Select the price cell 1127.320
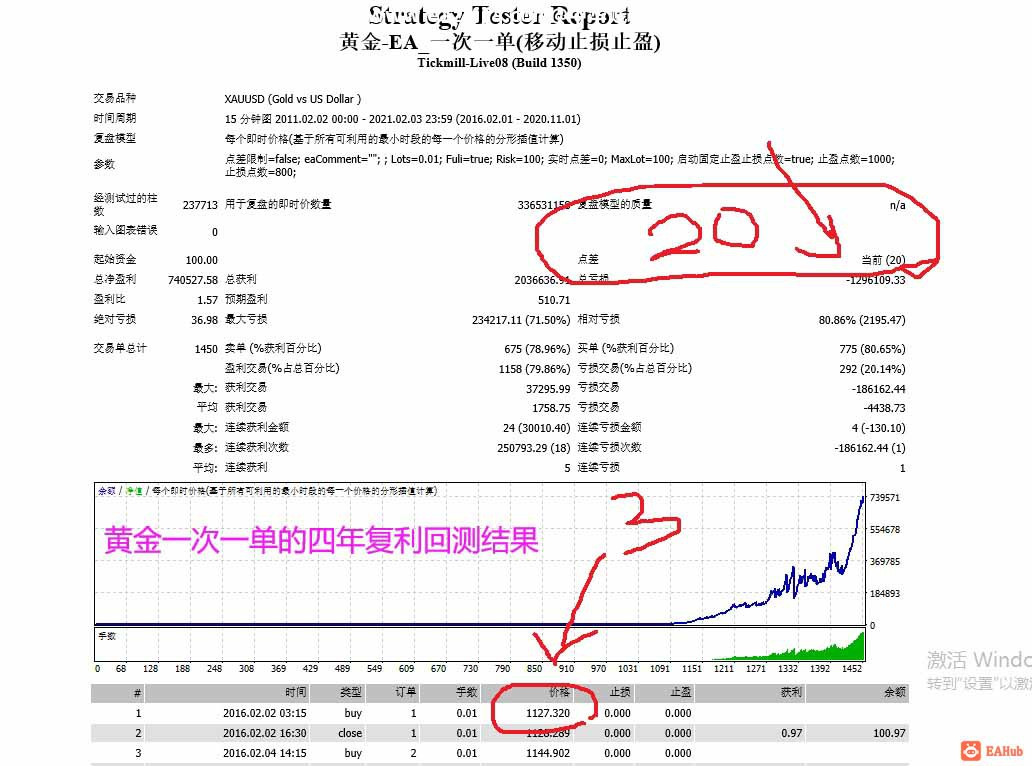The width and height of the screenshot is (1032, 766). pyautogui.click(x=548, y=713)
